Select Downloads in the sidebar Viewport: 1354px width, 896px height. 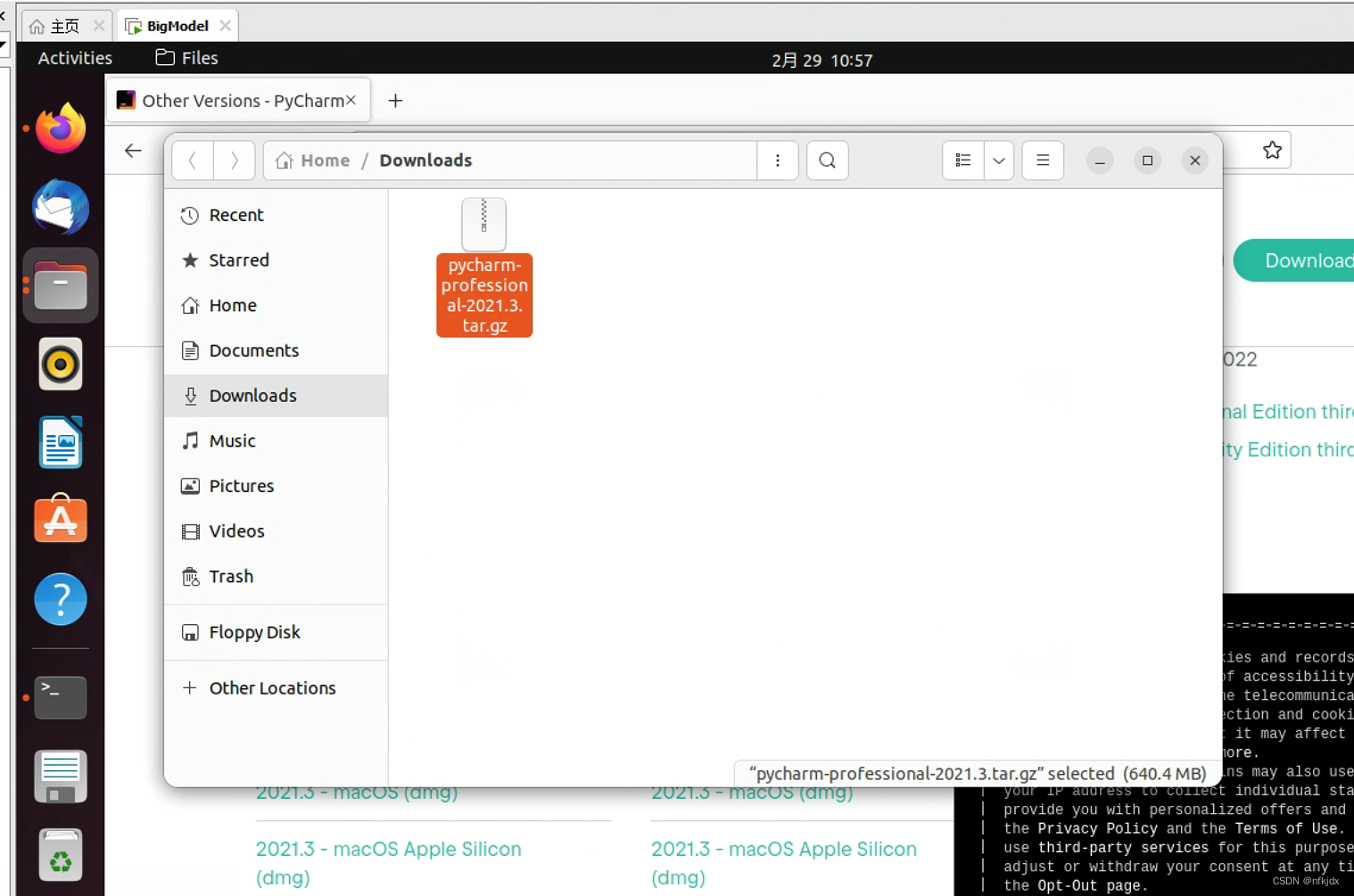coord(277,396)
